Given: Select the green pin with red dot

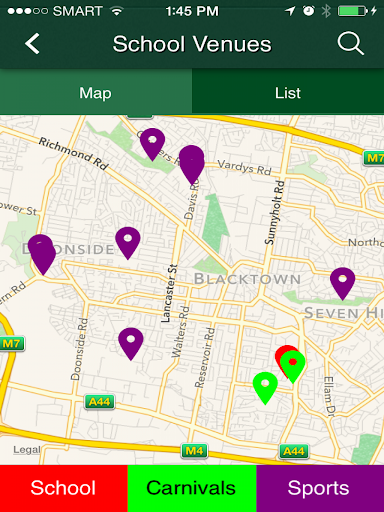Looking at the screenshot, I should point(293,367).
